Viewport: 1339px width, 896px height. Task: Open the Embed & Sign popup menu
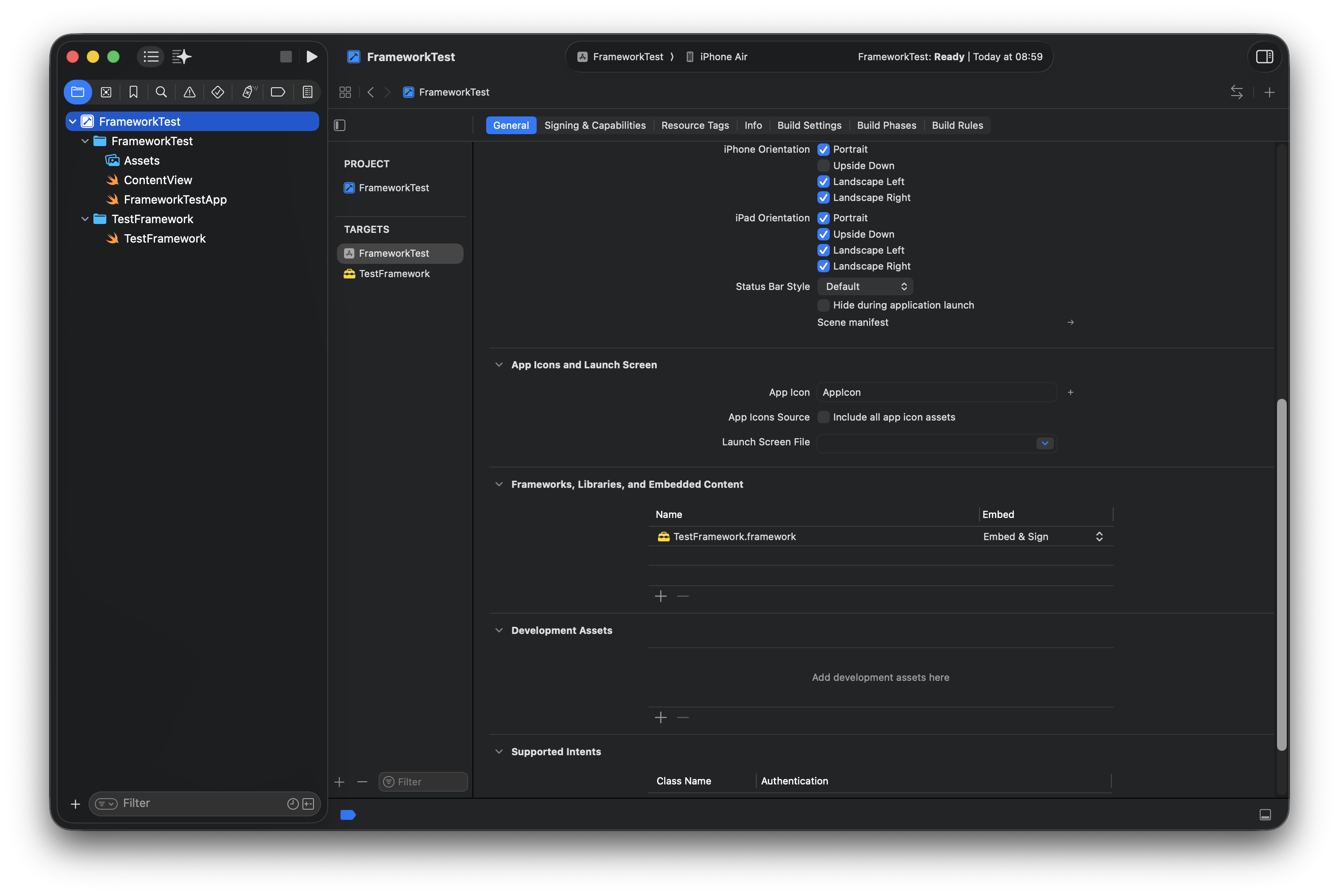[1042, 537]
